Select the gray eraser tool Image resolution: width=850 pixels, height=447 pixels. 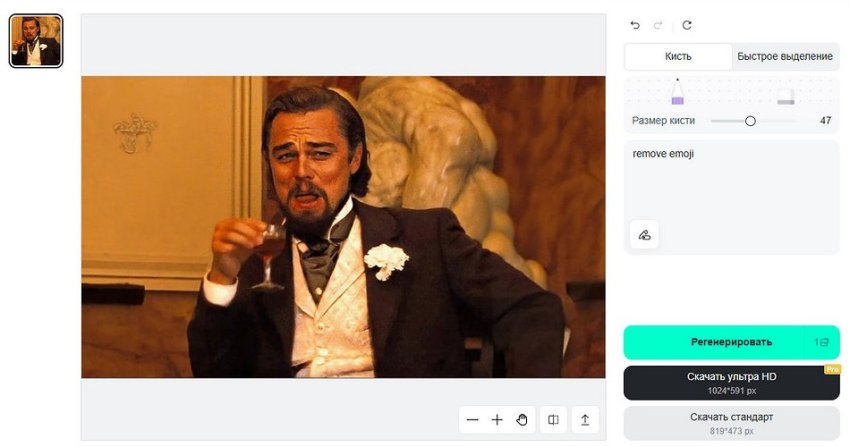785,96
